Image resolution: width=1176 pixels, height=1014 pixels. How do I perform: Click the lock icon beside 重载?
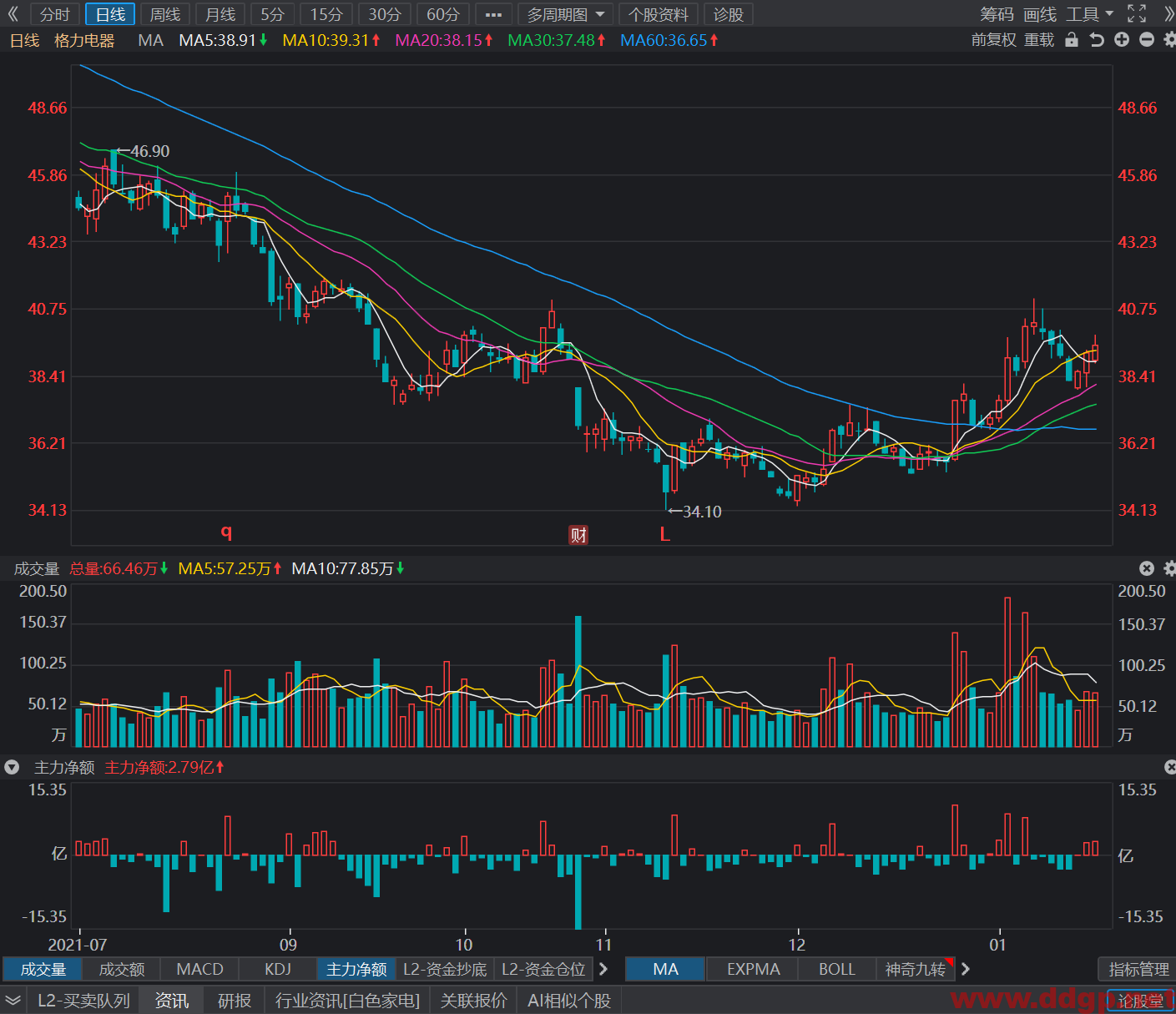point(1072,40)
